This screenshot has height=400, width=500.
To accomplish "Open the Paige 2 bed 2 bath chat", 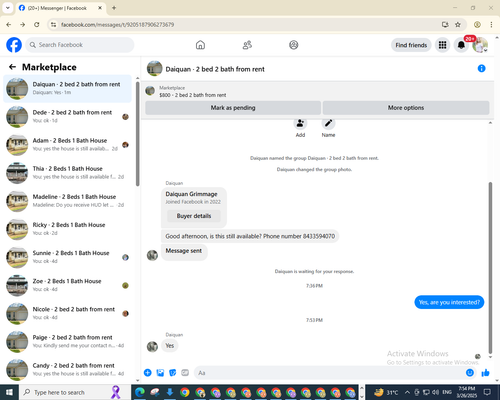I will 67,341.
